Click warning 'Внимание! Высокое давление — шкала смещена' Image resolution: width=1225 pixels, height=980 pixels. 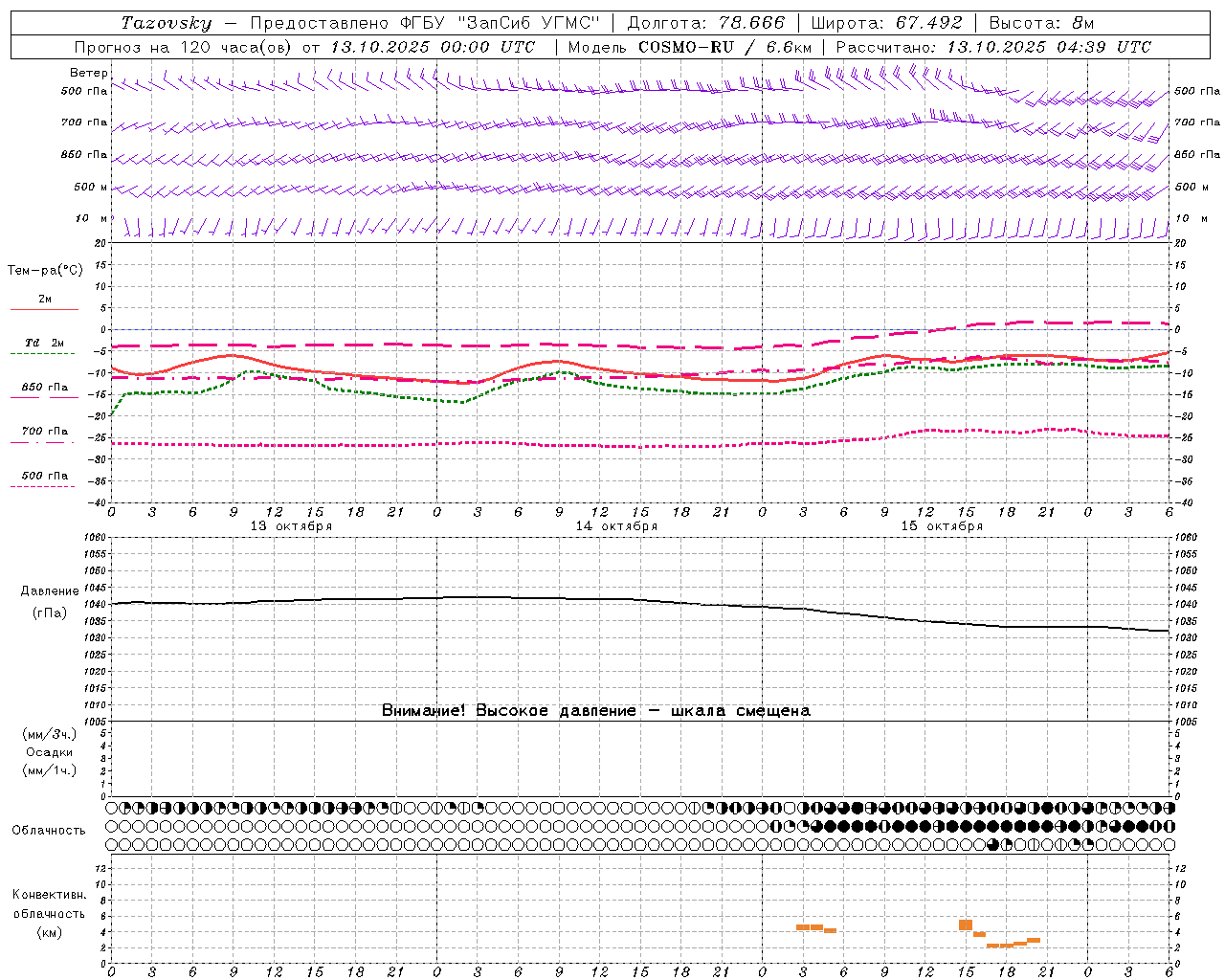point(595,710)
